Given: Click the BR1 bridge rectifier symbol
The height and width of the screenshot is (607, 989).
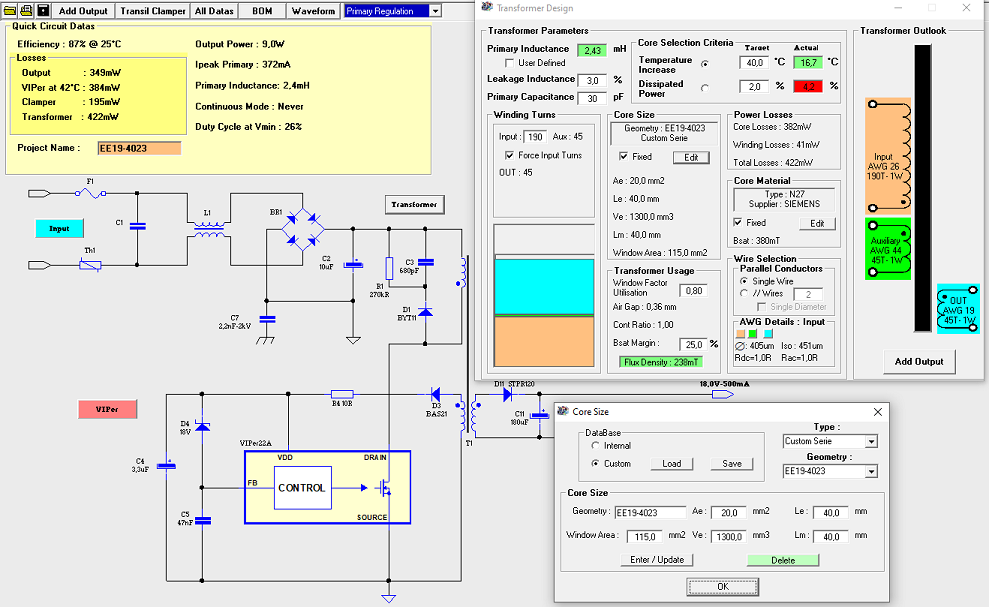Looking at the screenshot, I should 305,229.
